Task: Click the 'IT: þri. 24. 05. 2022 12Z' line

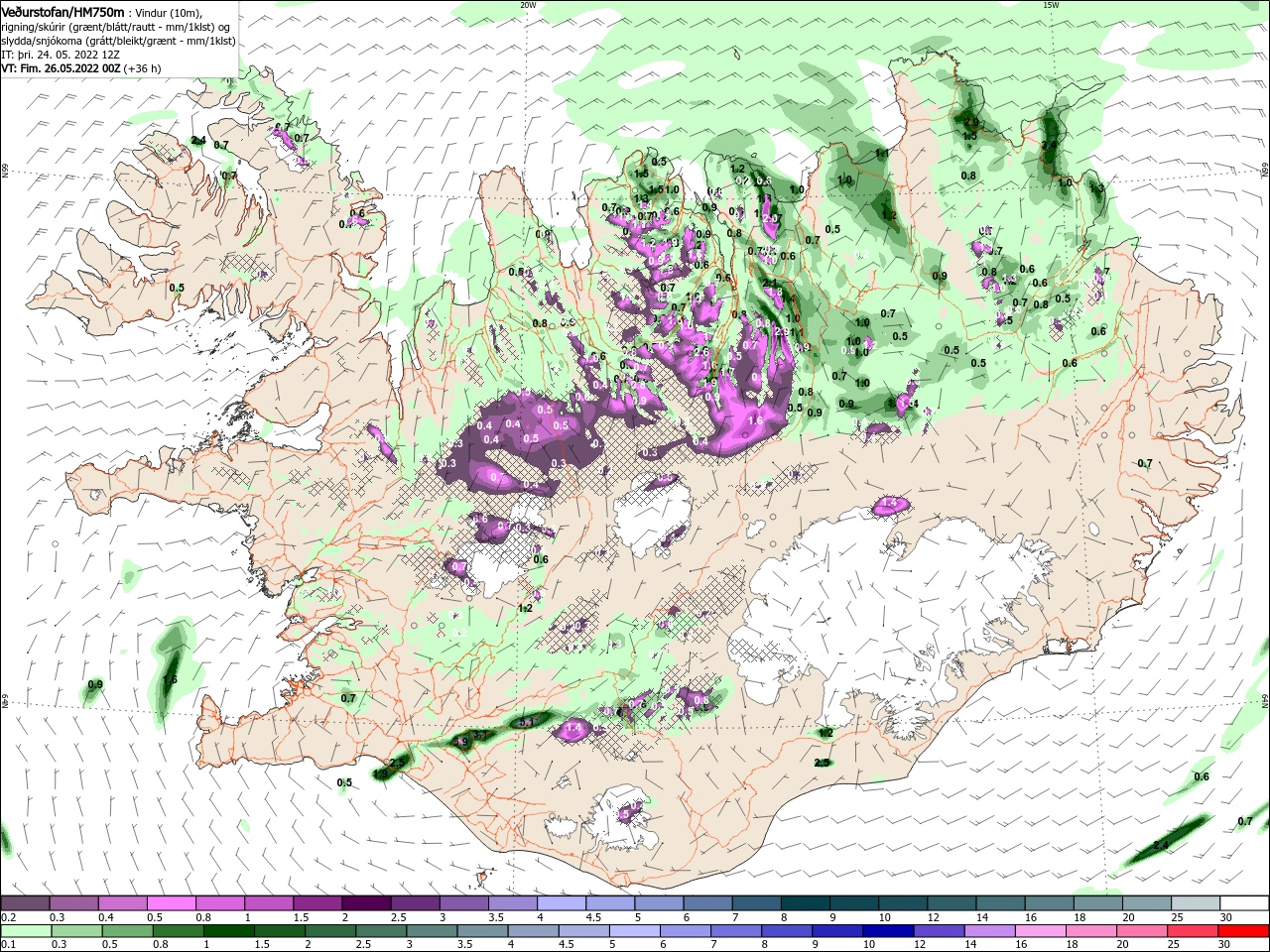Action: 61,55
